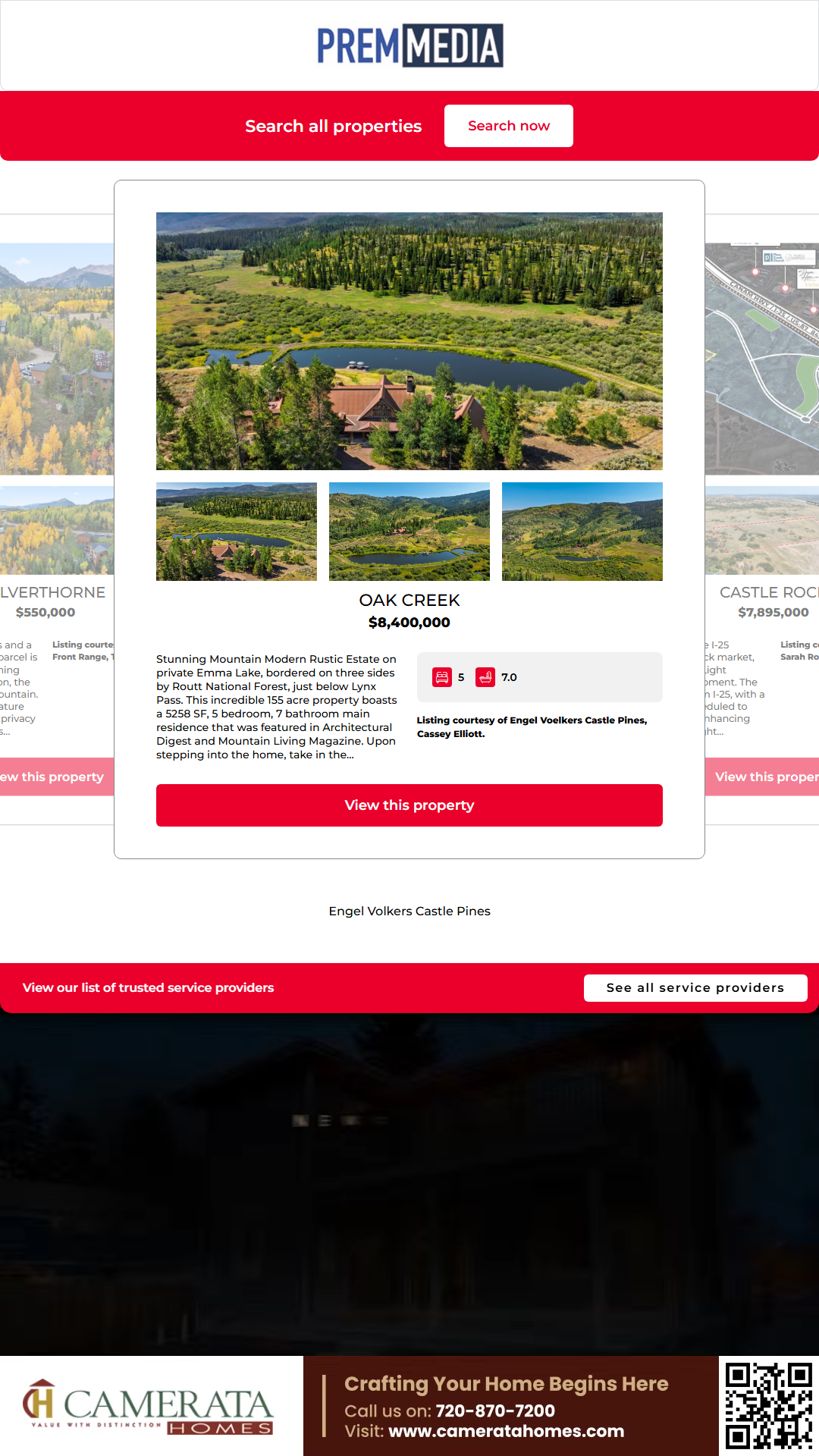This screenshot has width=819, height=1456.
Task: Click the Engel Volkers Castle Pines text
Action: (409, 912)
